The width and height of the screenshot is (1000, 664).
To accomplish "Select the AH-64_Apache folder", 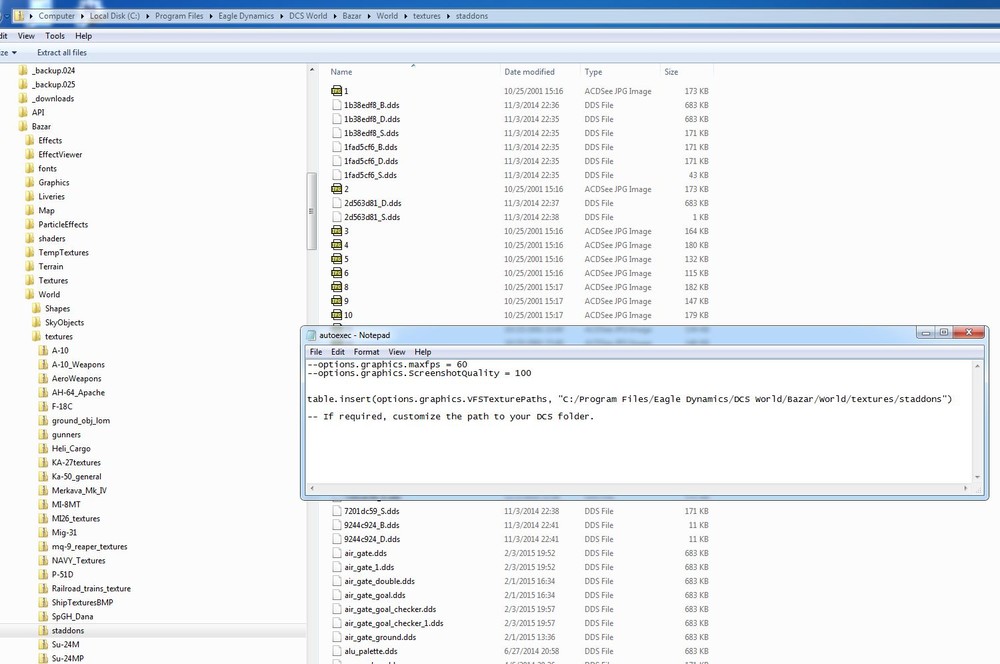I will tap(78, 392).
